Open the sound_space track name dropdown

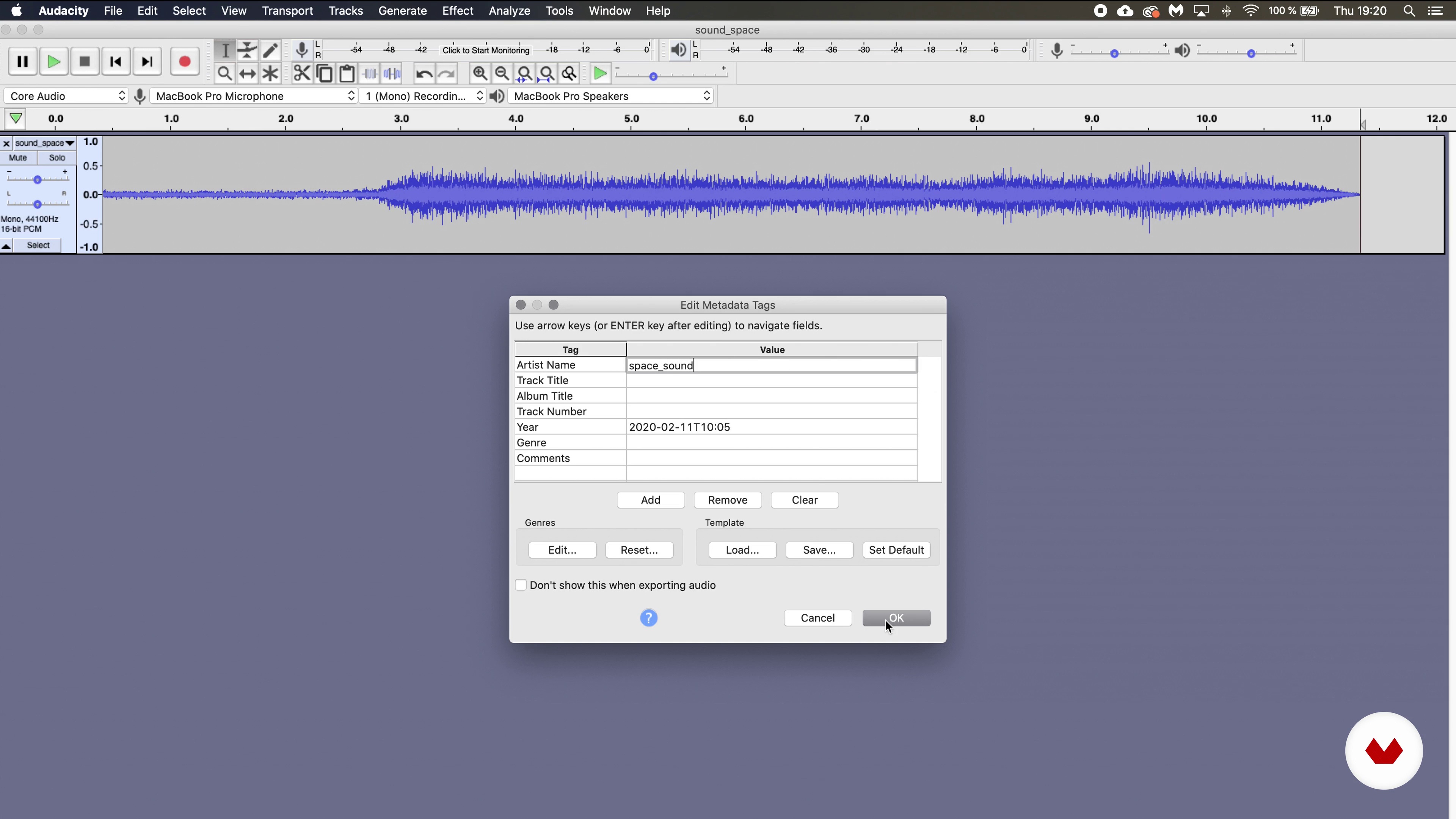click(44, 143)
